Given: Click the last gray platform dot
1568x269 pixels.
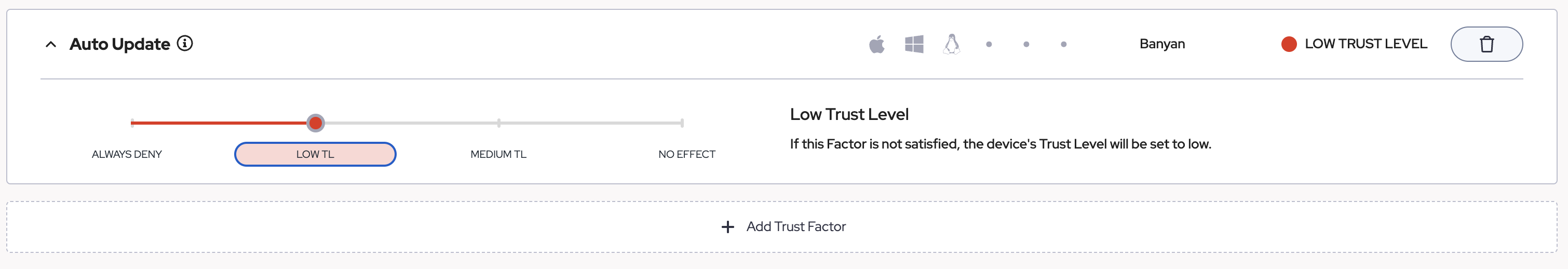Looking at the screenshot, I should [x=1063, y=45].
